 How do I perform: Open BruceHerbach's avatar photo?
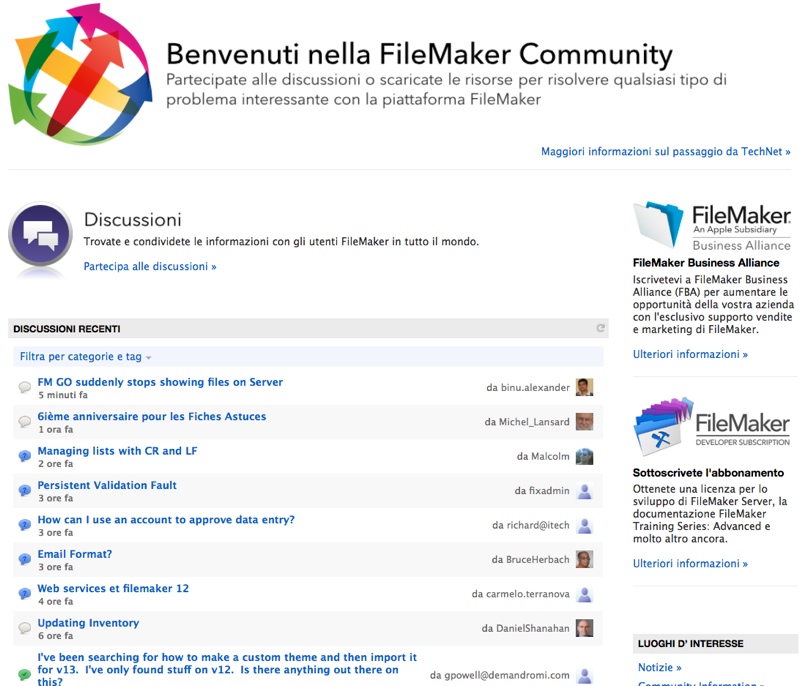(584, 560)
